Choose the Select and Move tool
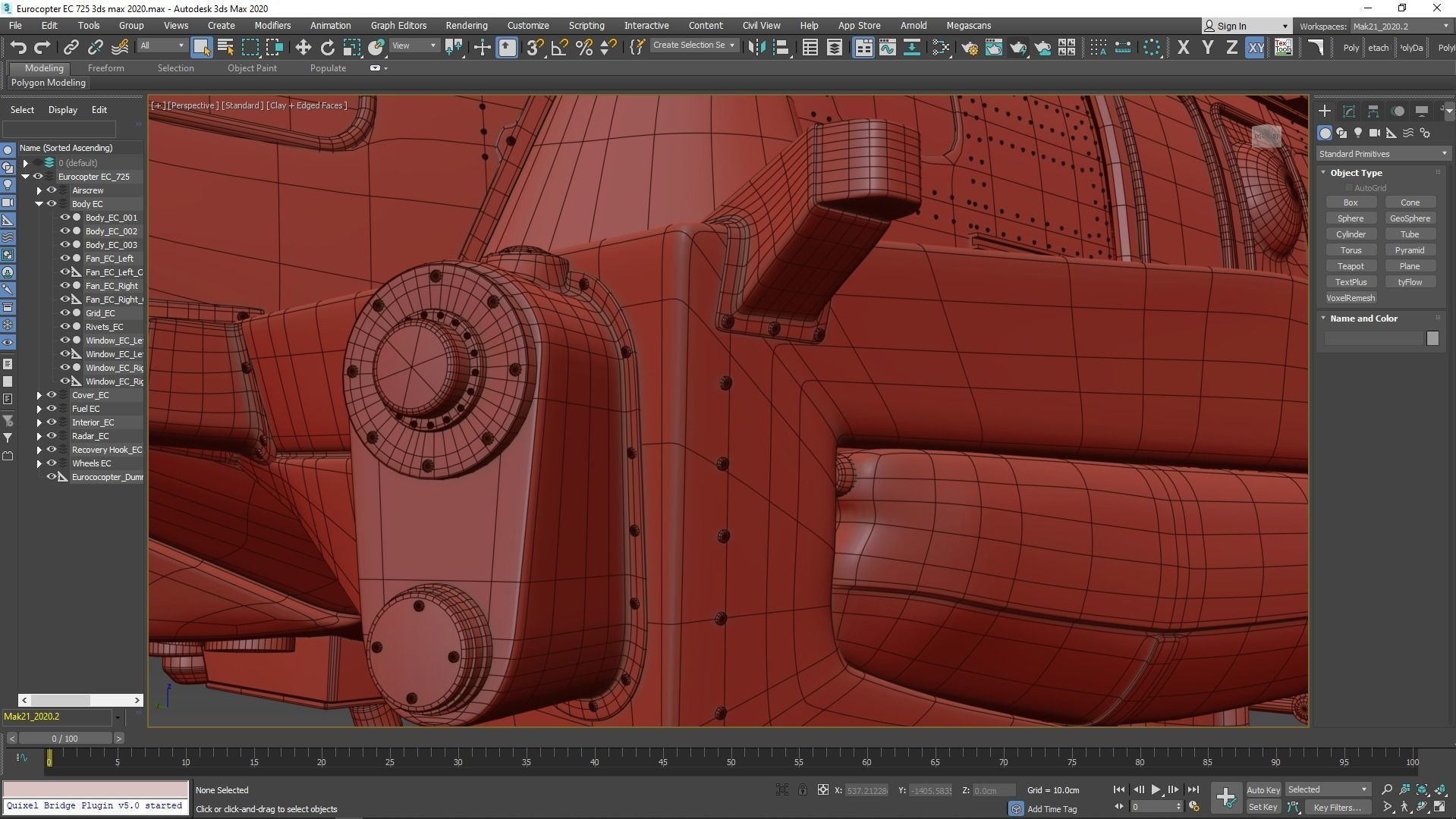This screenshot has width=1456, height=819. (x=303, y=48)
